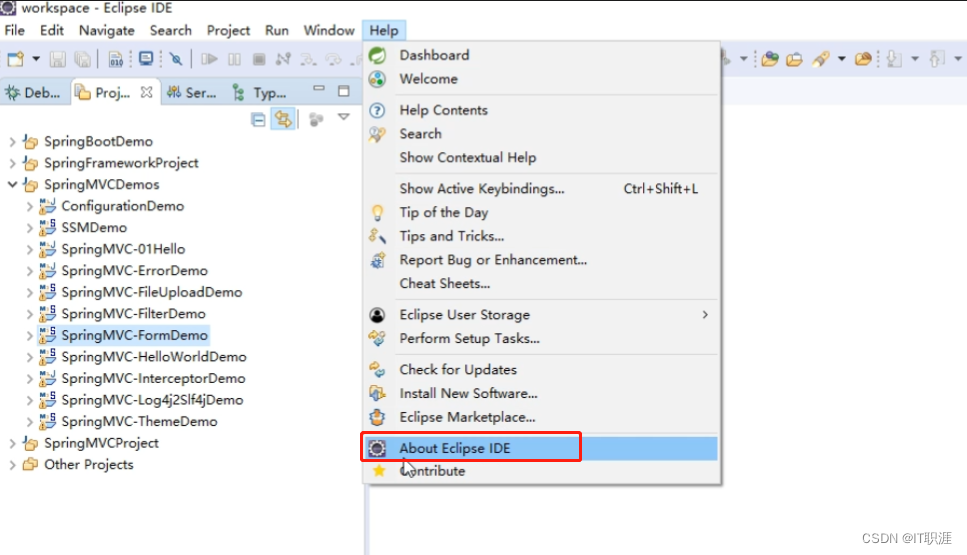Select the SSMDemo project
The width and height of the screenshot is (967, 555).
pyautogui.click(x=94, y=228)
